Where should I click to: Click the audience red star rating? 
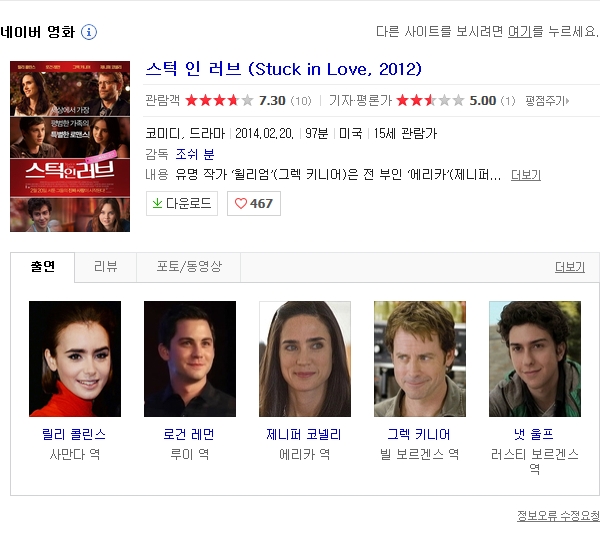pyautogui.click(x=219, y=101)
